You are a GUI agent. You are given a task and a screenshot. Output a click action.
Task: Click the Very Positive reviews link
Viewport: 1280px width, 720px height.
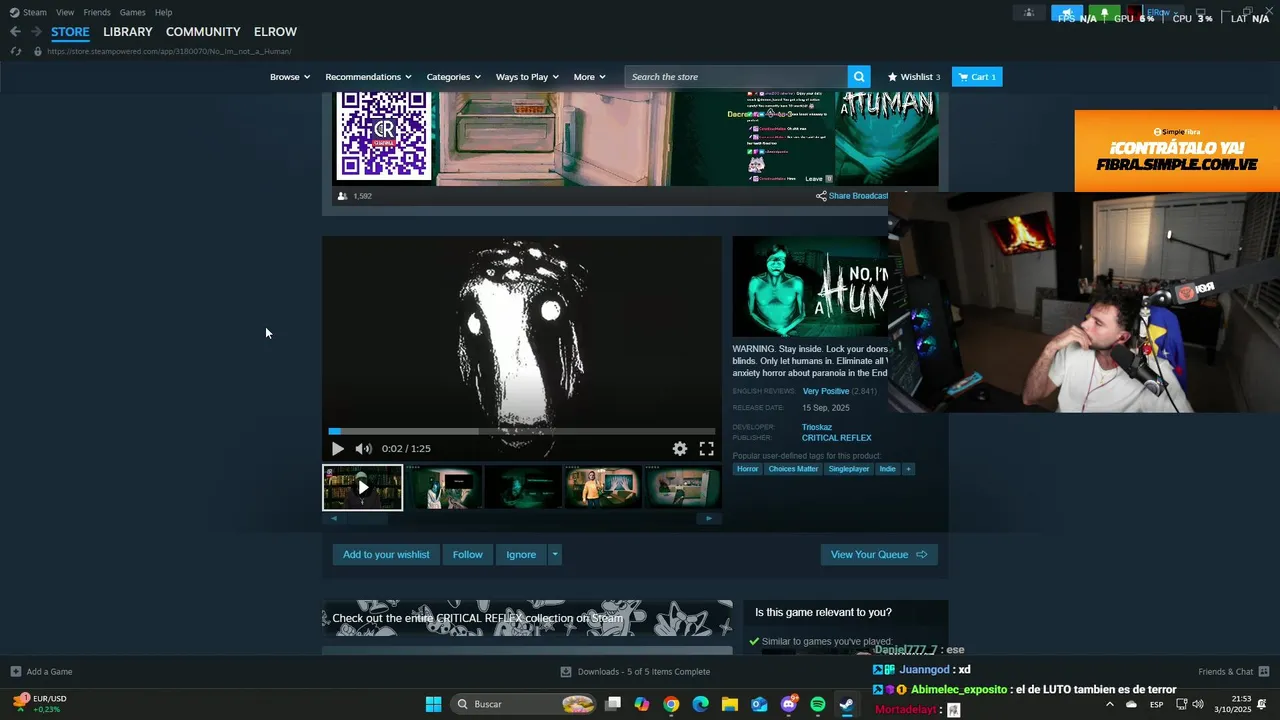point(826,391)
